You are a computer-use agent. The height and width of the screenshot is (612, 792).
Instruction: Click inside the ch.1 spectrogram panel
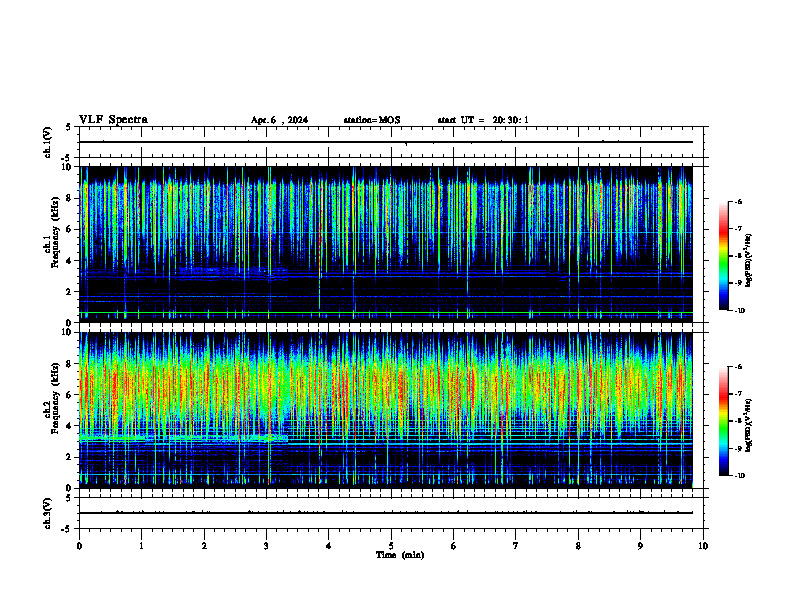coord(386,244)
